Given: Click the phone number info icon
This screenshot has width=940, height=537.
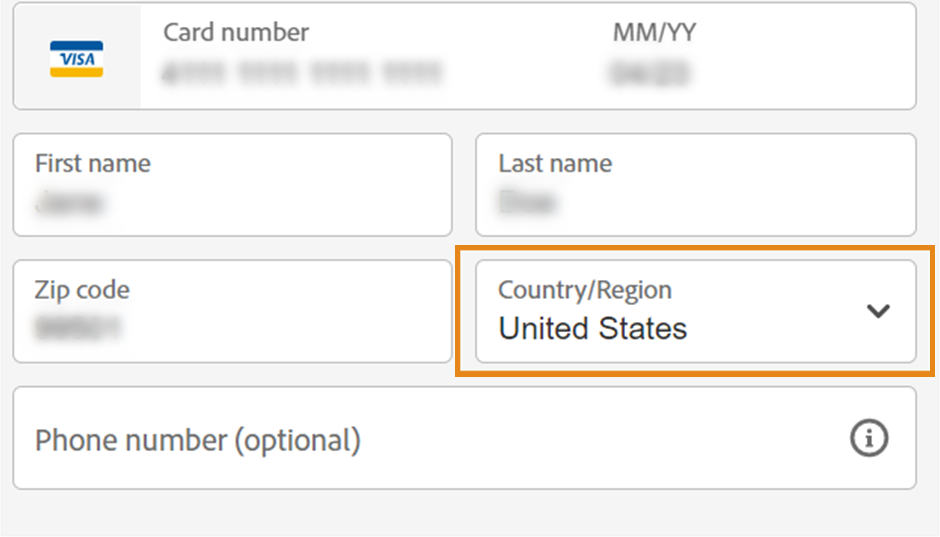Looking at the screenshot, I should pos(869,438).
